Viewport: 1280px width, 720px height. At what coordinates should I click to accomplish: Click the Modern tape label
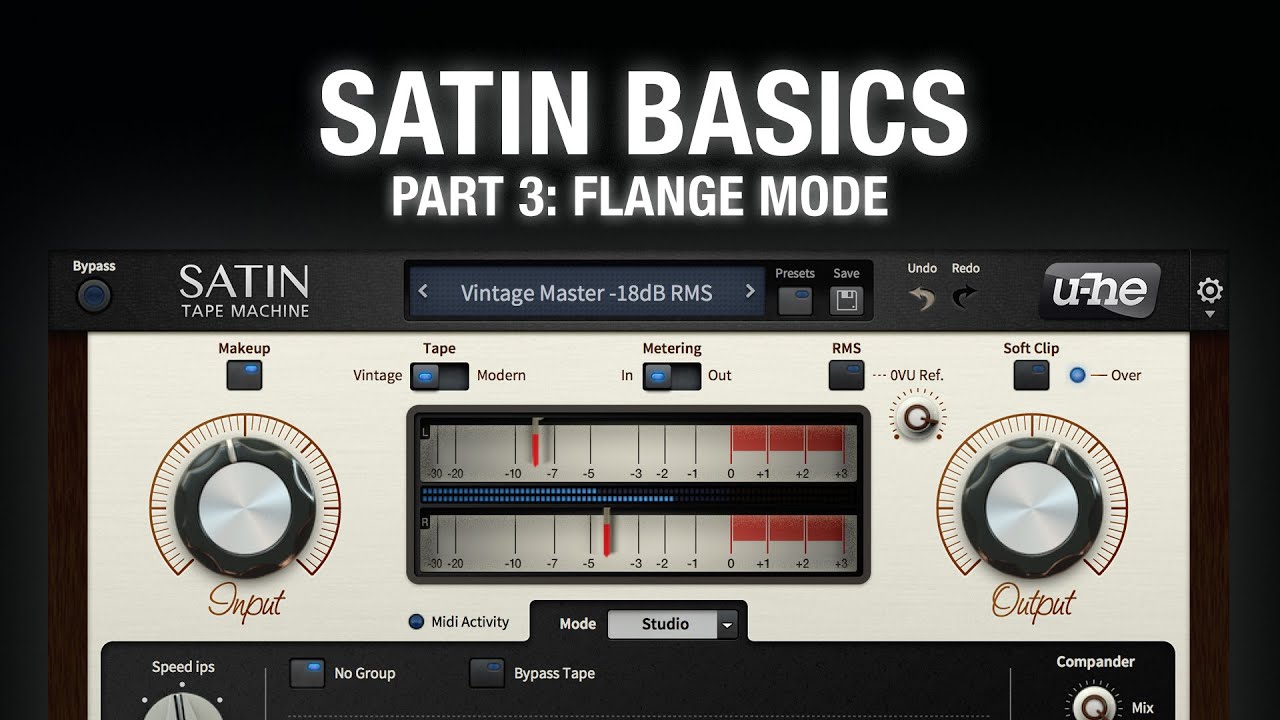tap(501, 376)
